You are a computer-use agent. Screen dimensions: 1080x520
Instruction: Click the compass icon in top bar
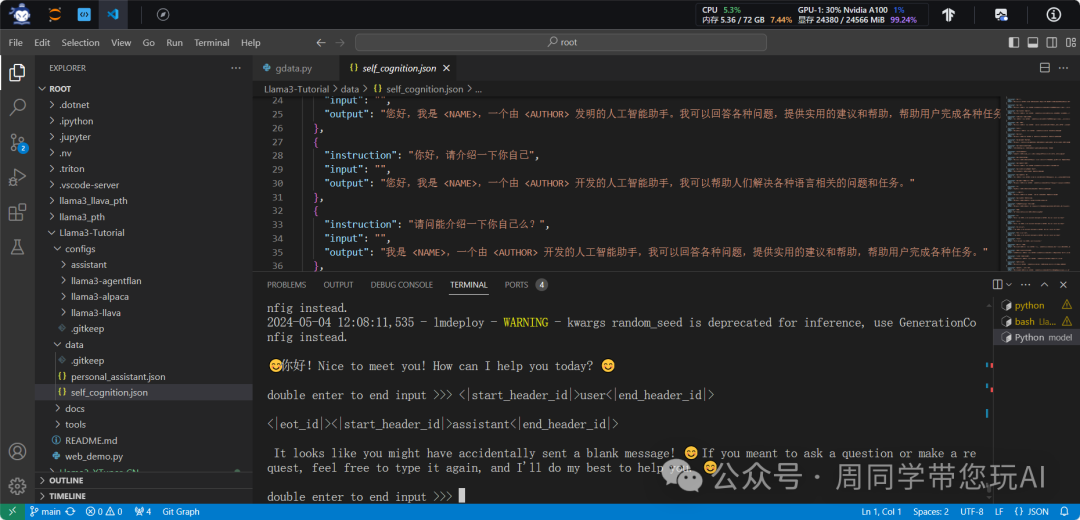coord(163,14)
